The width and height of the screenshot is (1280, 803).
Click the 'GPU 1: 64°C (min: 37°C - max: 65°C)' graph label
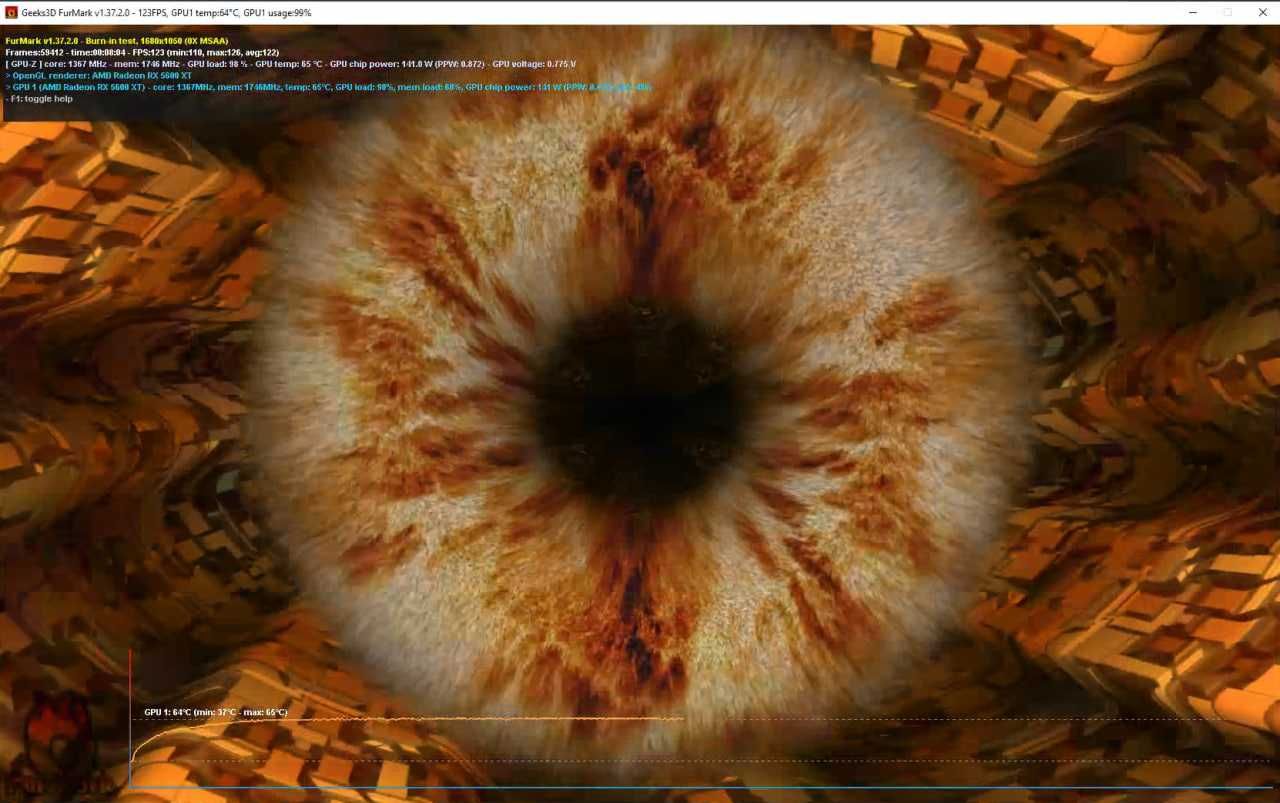[x=215, y=712]
